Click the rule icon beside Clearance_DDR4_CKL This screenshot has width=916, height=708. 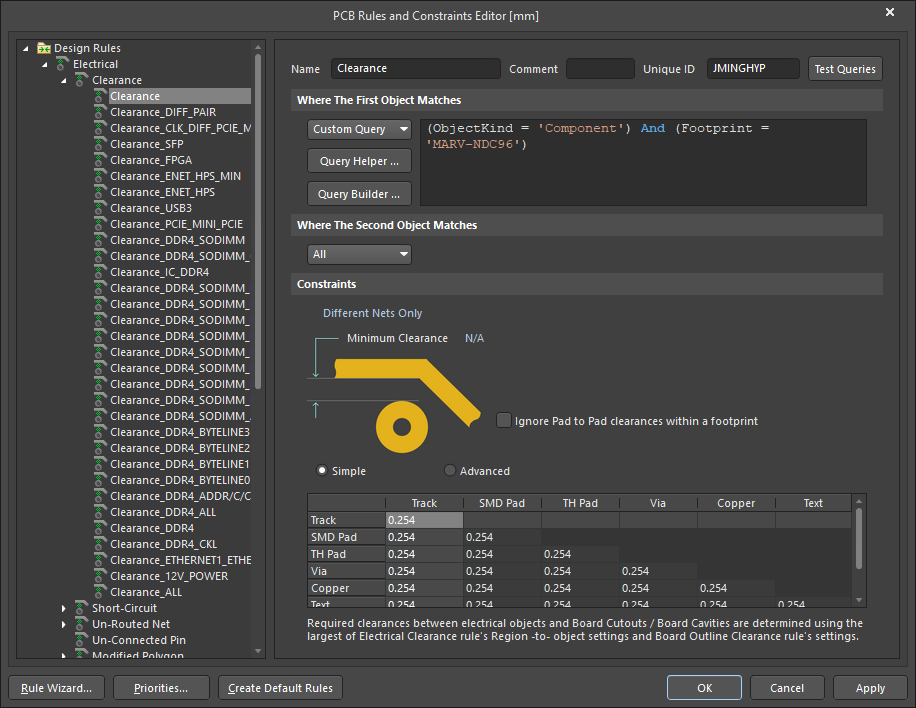100,544
